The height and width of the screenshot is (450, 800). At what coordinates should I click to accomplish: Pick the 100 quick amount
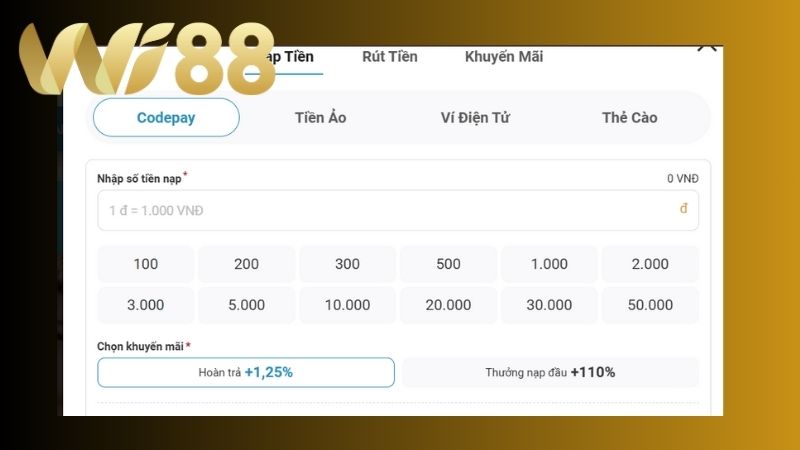tap(146, 264)
